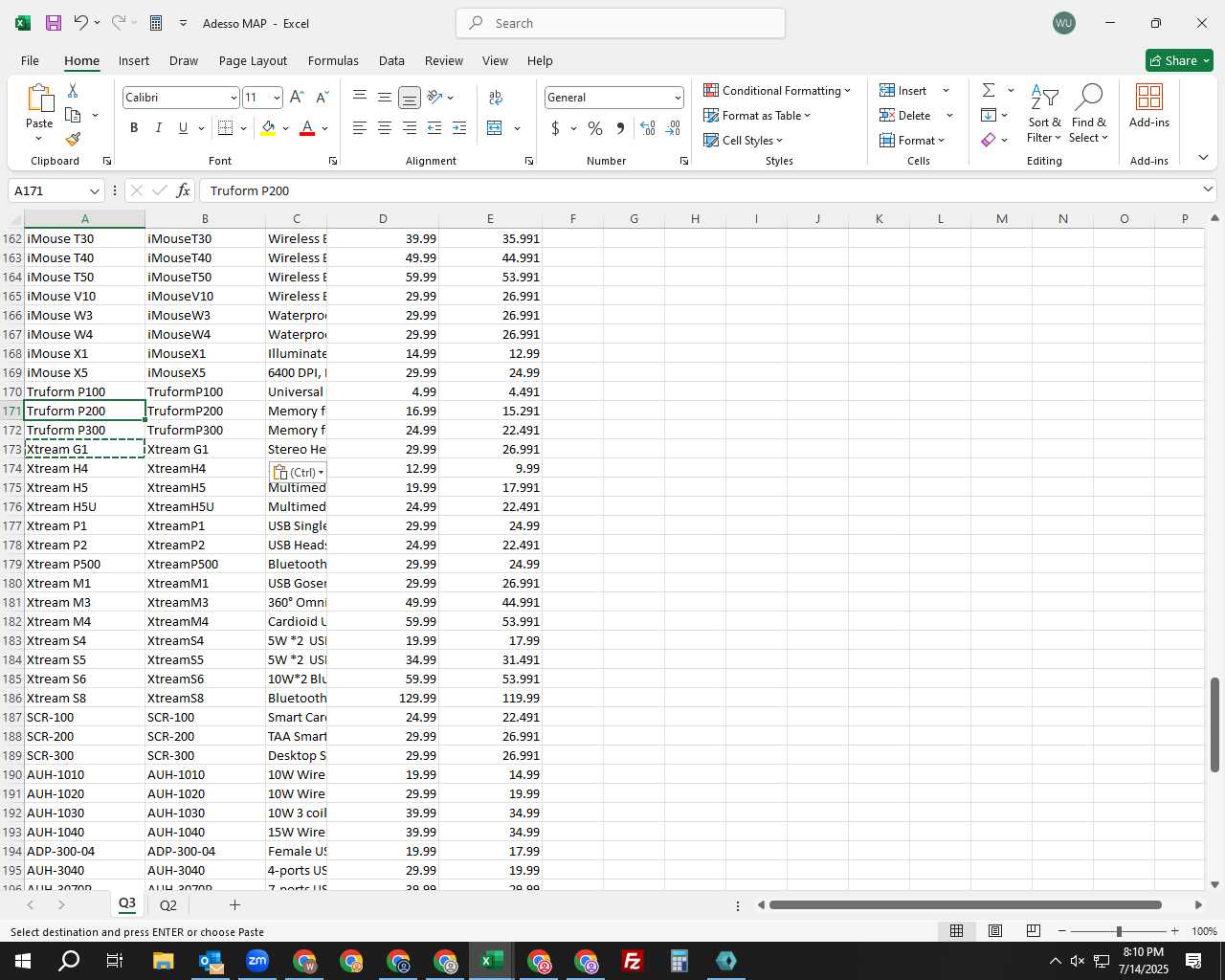The width and height of the screenshot is (1225, 980).
Task: Open the Add-ins button
Action: coord(1149,106)
